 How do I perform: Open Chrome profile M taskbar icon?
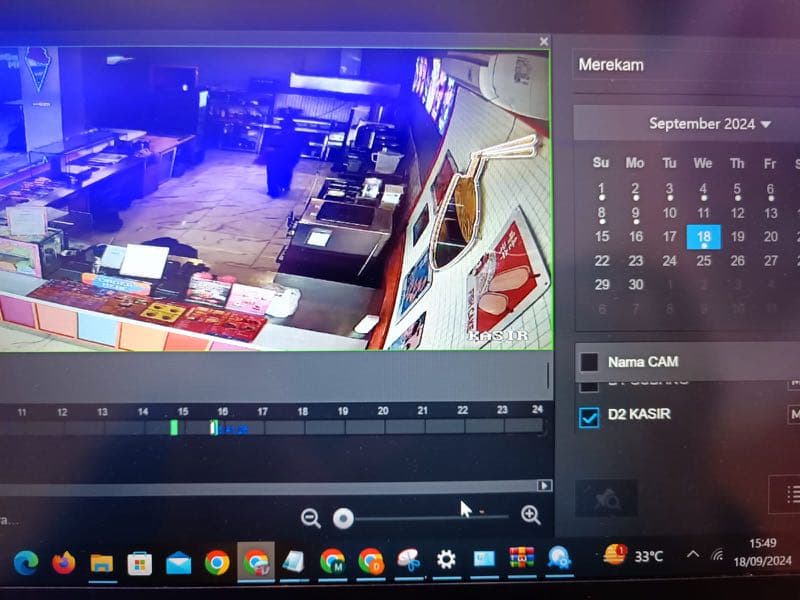pyautogui.click(x=332, y=561)
